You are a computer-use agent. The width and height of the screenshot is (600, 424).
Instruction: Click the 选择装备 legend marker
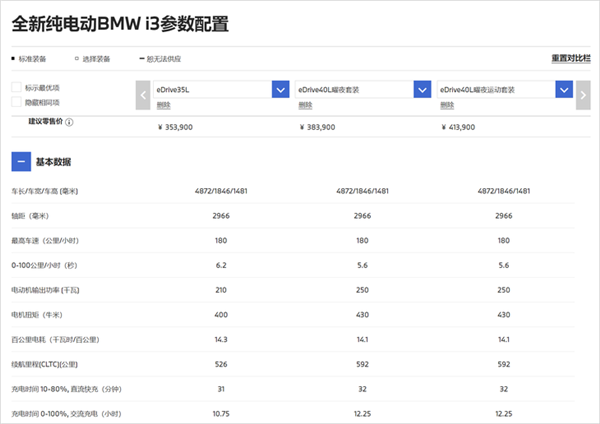(x=76, y=58)
